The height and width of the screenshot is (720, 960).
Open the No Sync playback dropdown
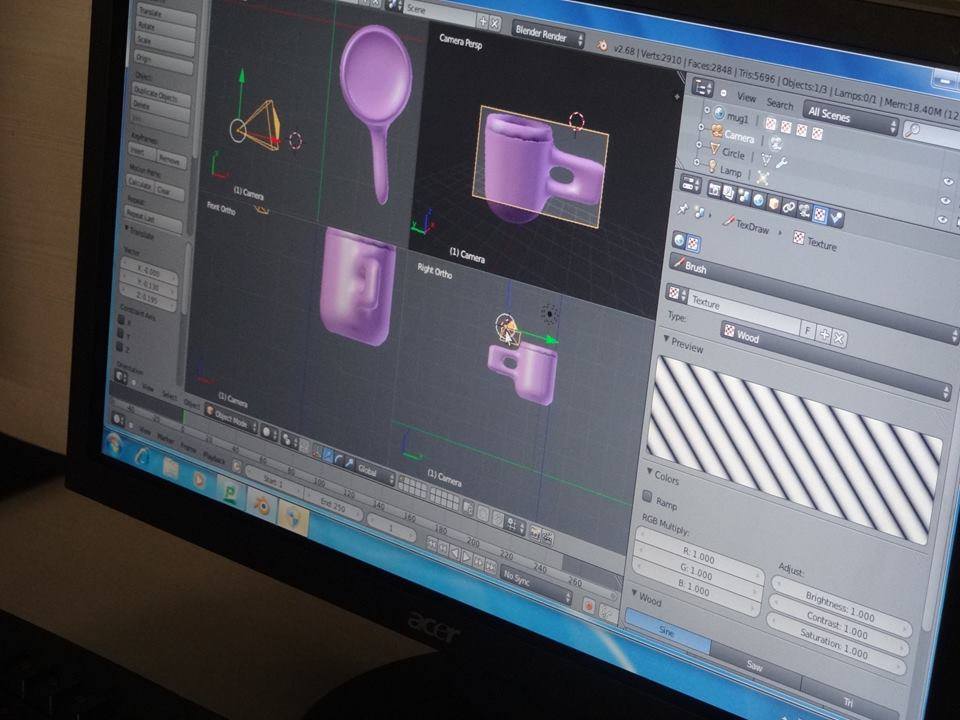(x=536, y=585)
